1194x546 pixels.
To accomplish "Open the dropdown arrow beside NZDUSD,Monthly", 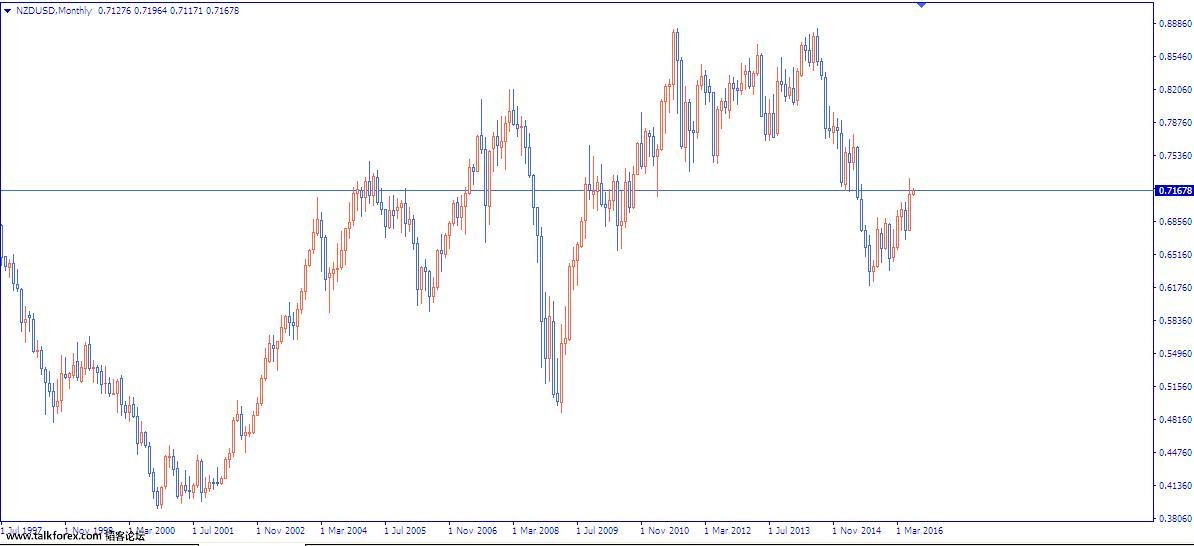I will 7,11.
